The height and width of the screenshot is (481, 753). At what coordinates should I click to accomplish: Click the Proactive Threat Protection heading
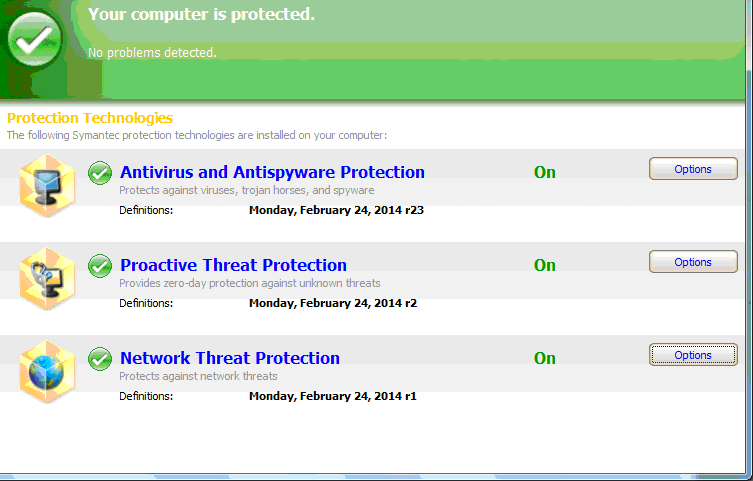(x=233, y=265)
